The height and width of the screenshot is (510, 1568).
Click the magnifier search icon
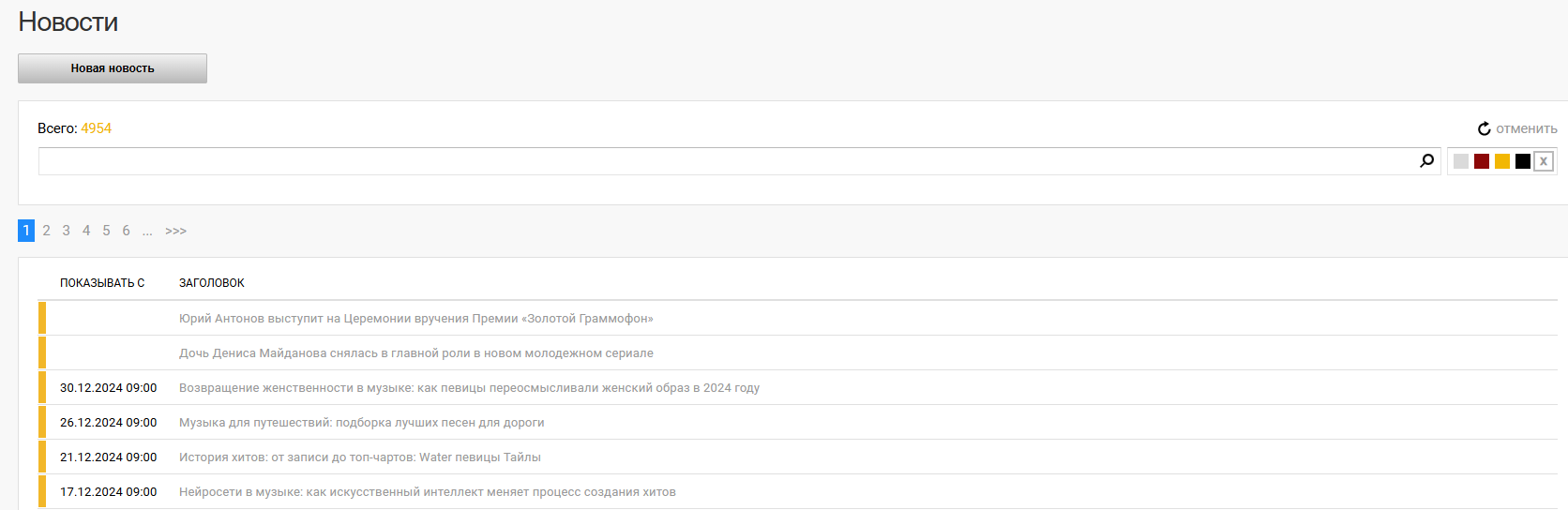click(x=1426, y=160)
